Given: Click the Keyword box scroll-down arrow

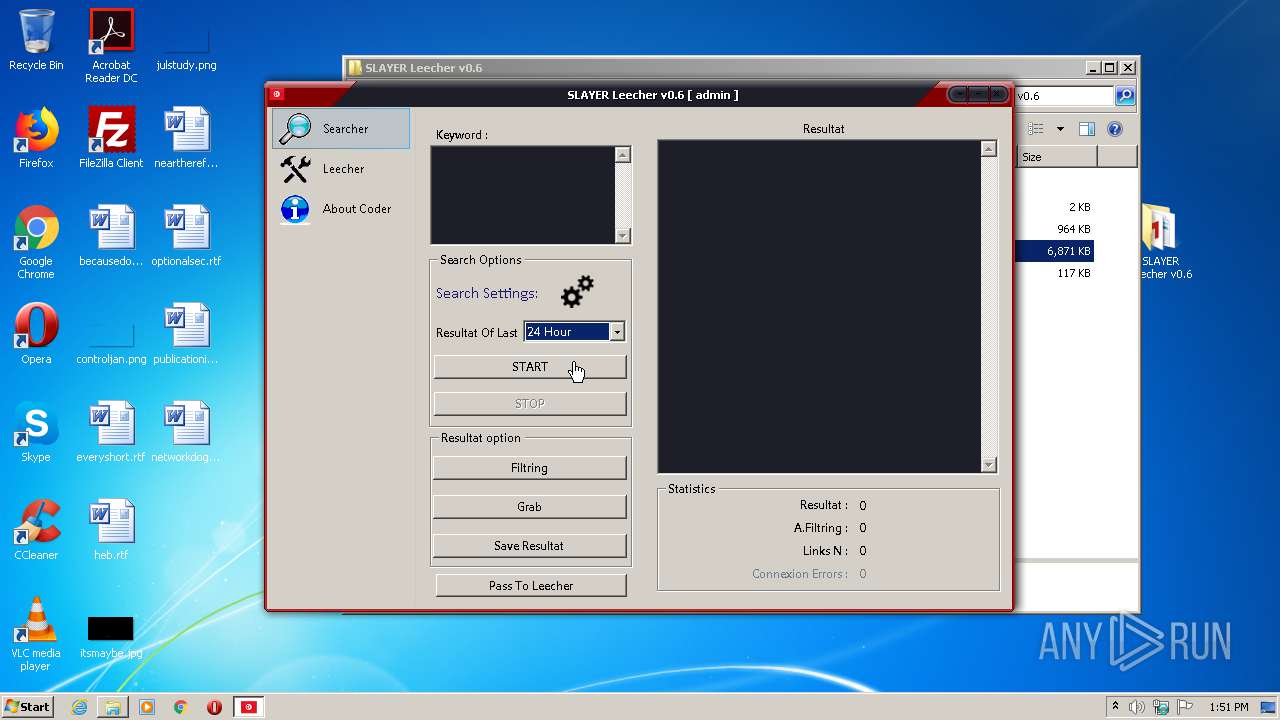Looking at the screenshot, I should pyautogui.click(x=622, y=236).
